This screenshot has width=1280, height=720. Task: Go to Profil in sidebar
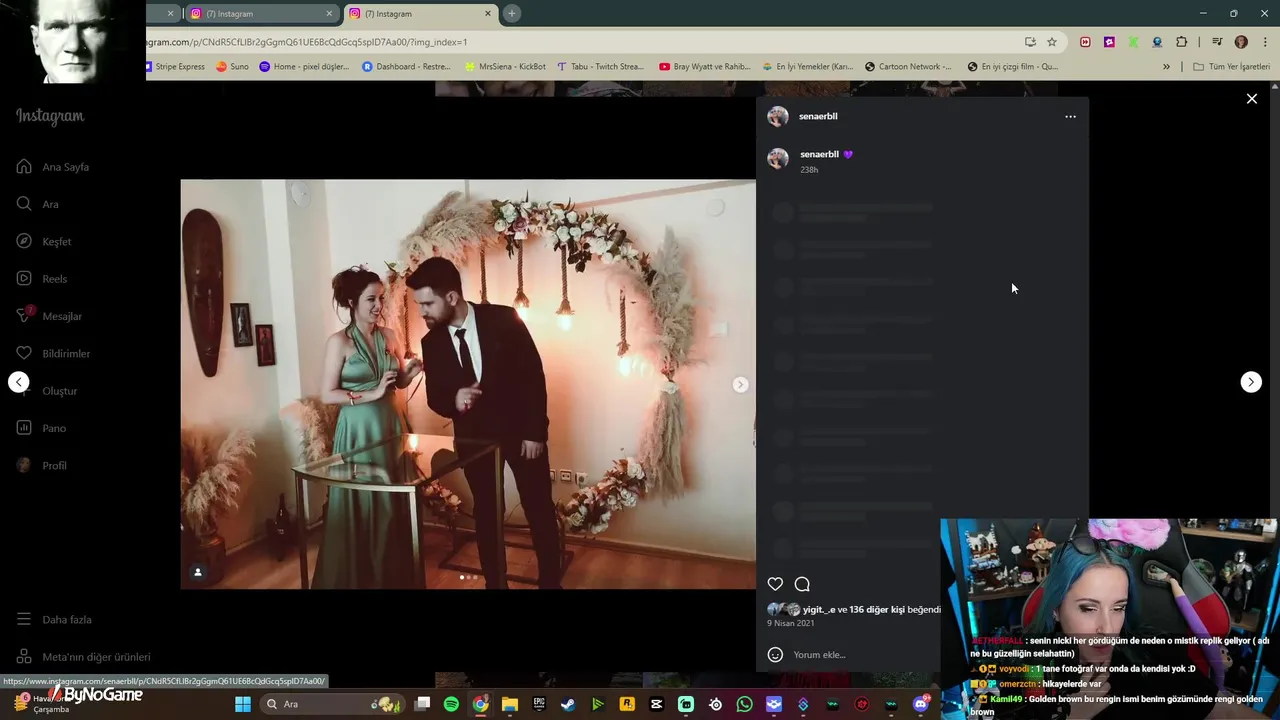point(42,465)
